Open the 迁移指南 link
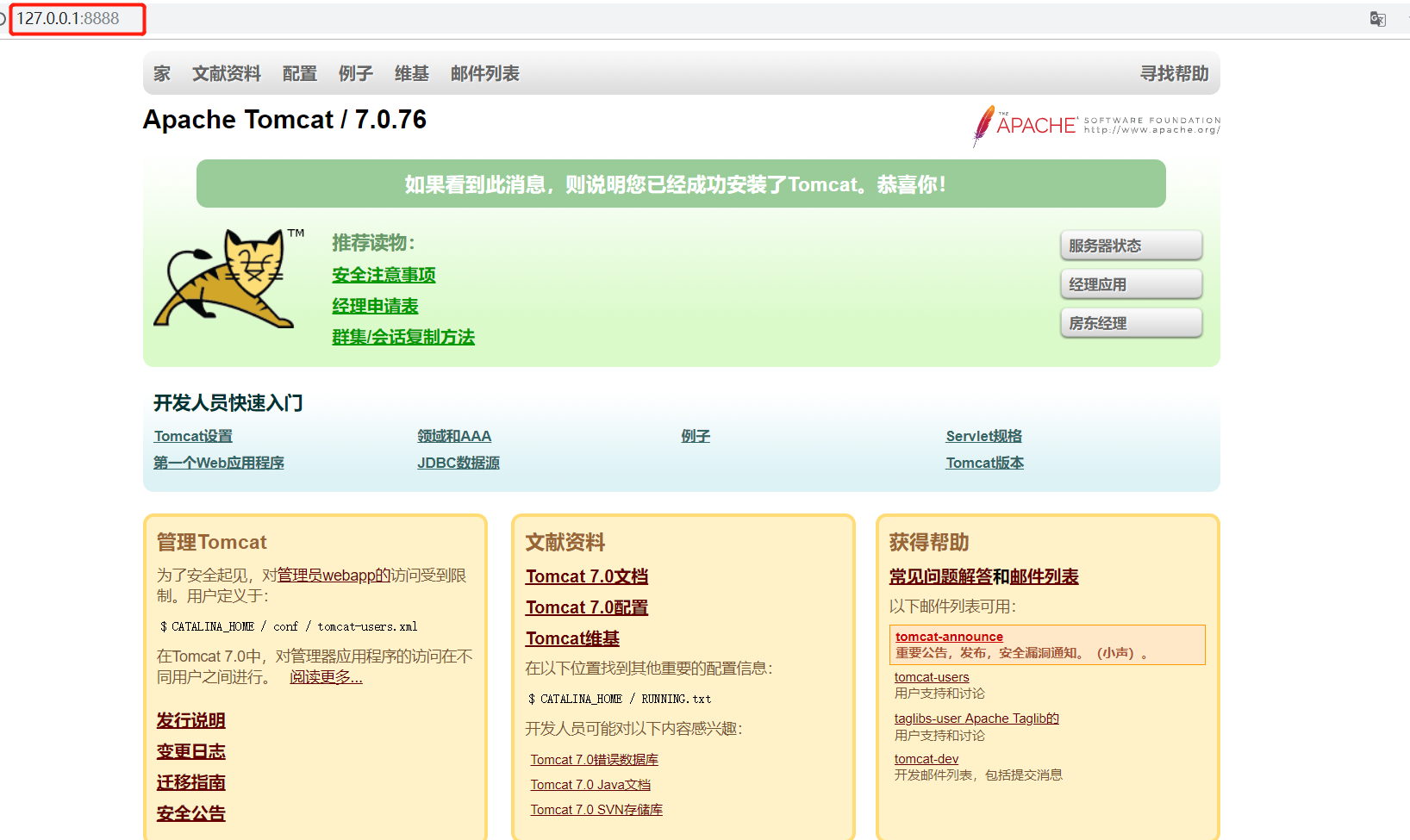1410x840 pixels. (190, 782)
